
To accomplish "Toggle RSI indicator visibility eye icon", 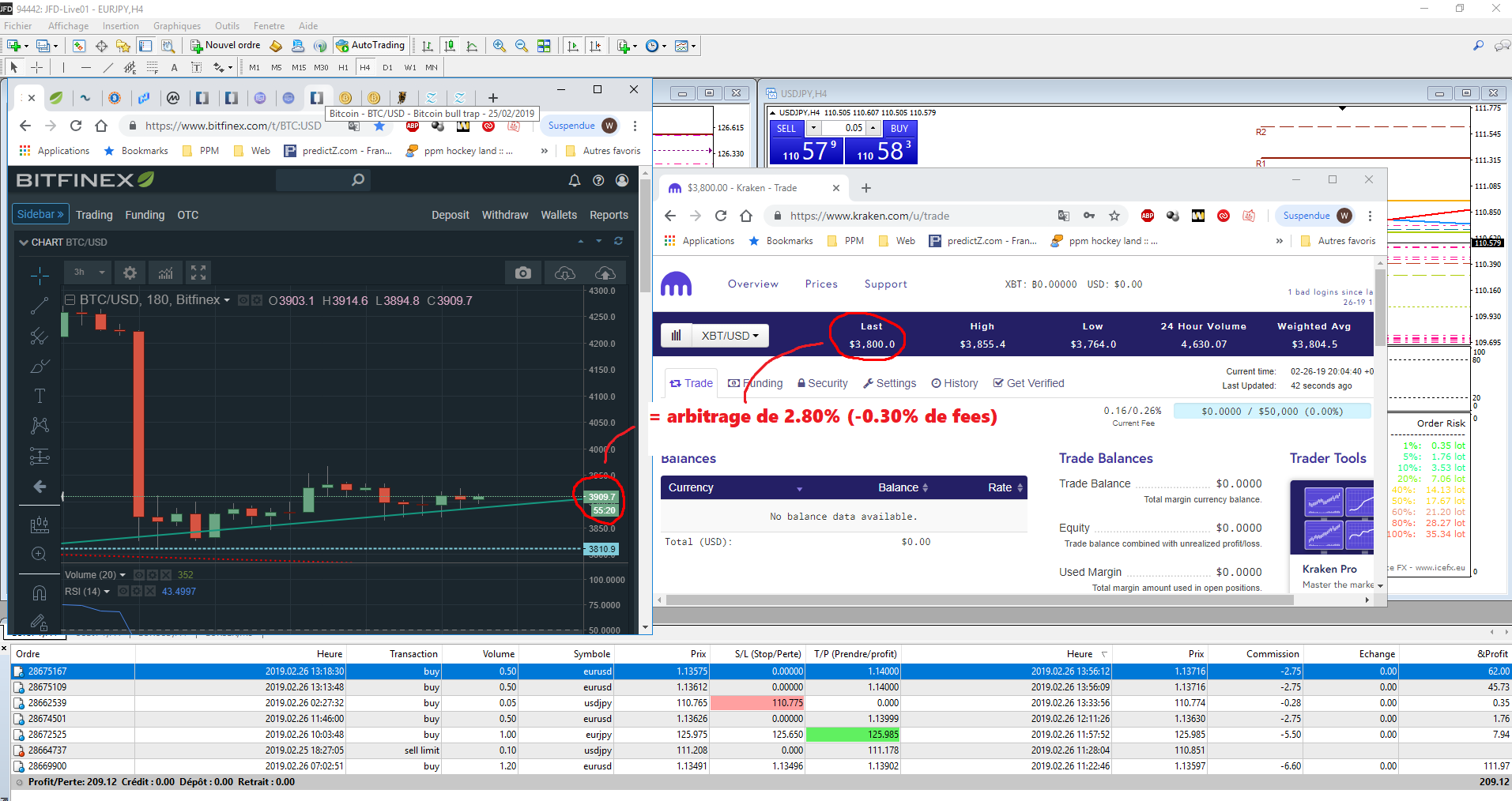I will [123, 591].
